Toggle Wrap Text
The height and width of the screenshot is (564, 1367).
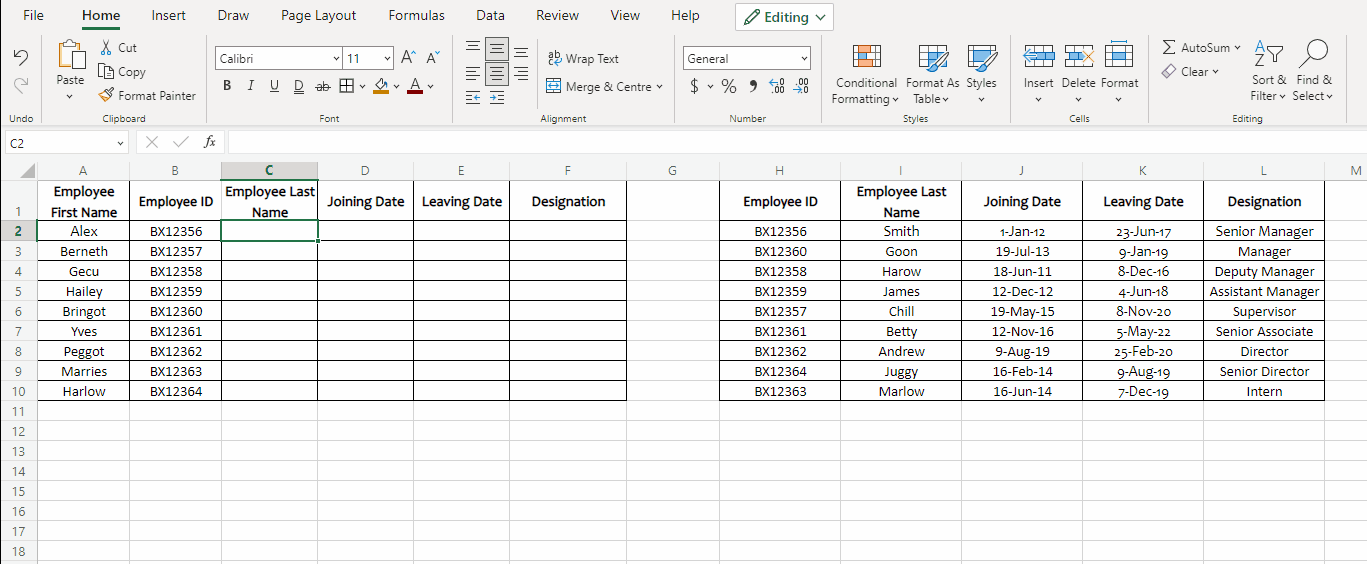(583, 58)
